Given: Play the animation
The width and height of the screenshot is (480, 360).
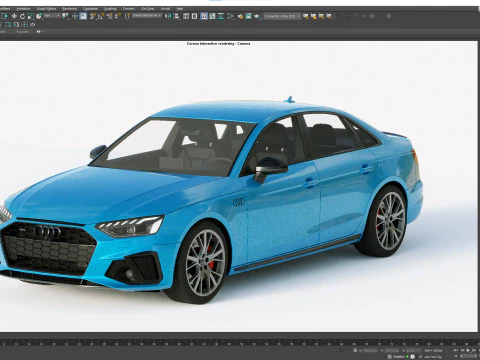Looking at the screenshot, I should [468, 350].
